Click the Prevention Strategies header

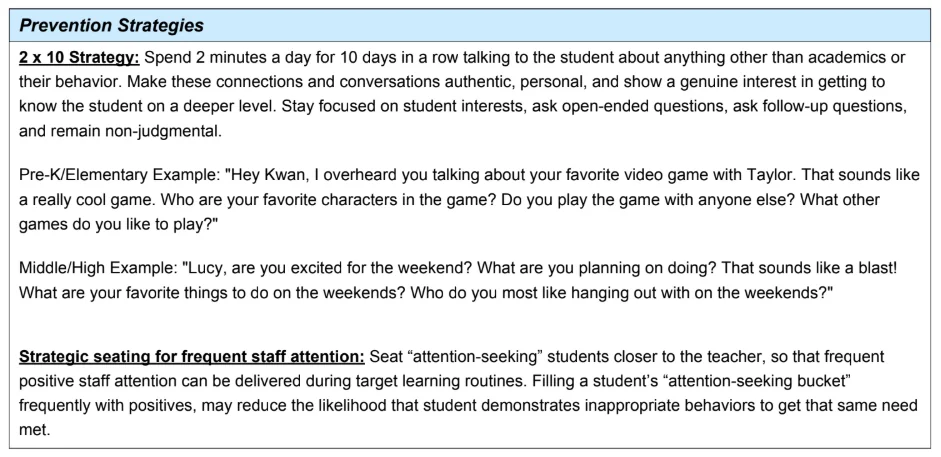click(x=112, y=26)
